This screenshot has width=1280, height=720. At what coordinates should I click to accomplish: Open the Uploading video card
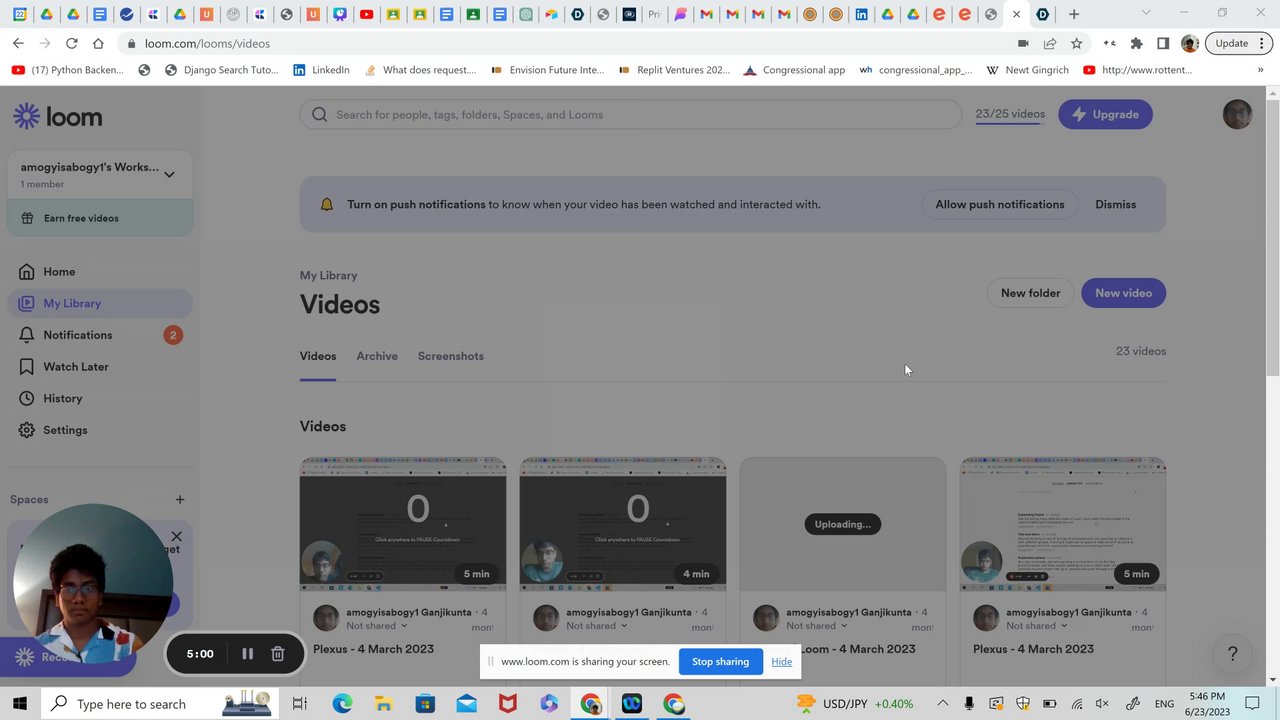pos(843,524)
